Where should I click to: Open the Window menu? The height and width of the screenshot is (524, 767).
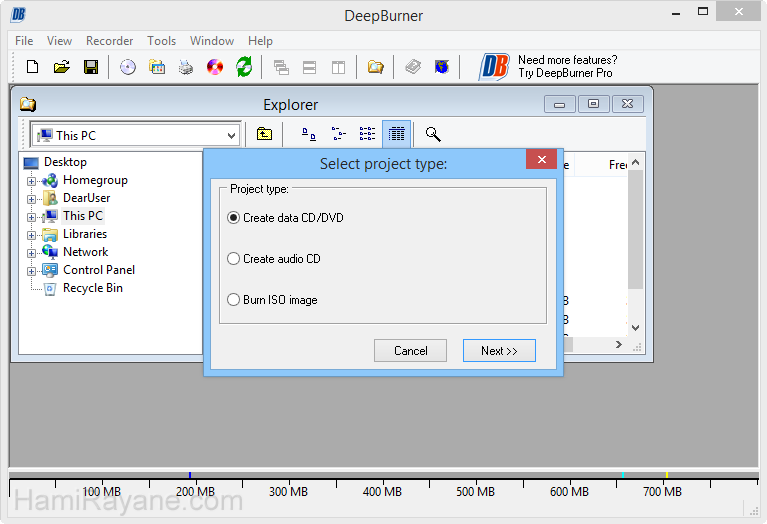click(212, 41)
